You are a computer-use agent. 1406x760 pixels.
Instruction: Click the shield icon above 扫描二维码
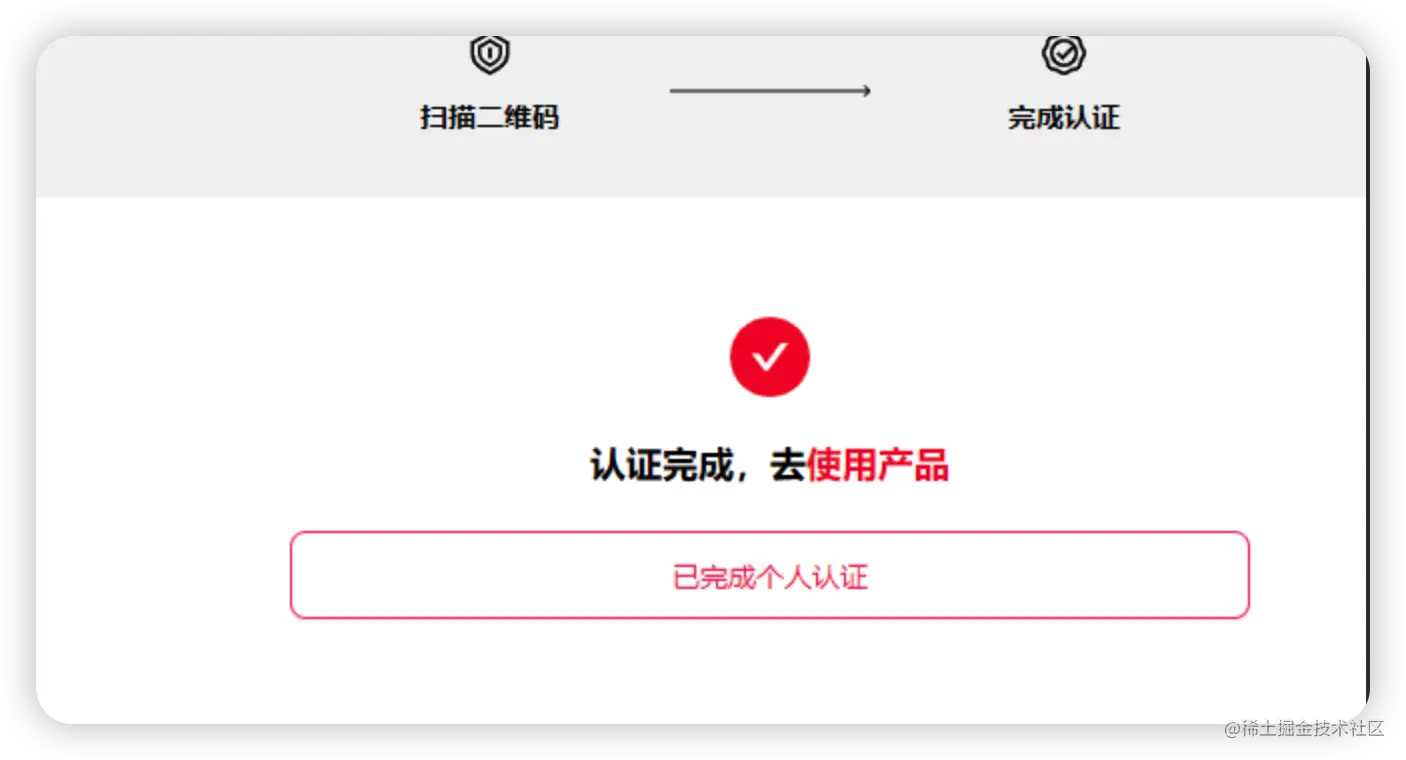(x=490, y=54)
